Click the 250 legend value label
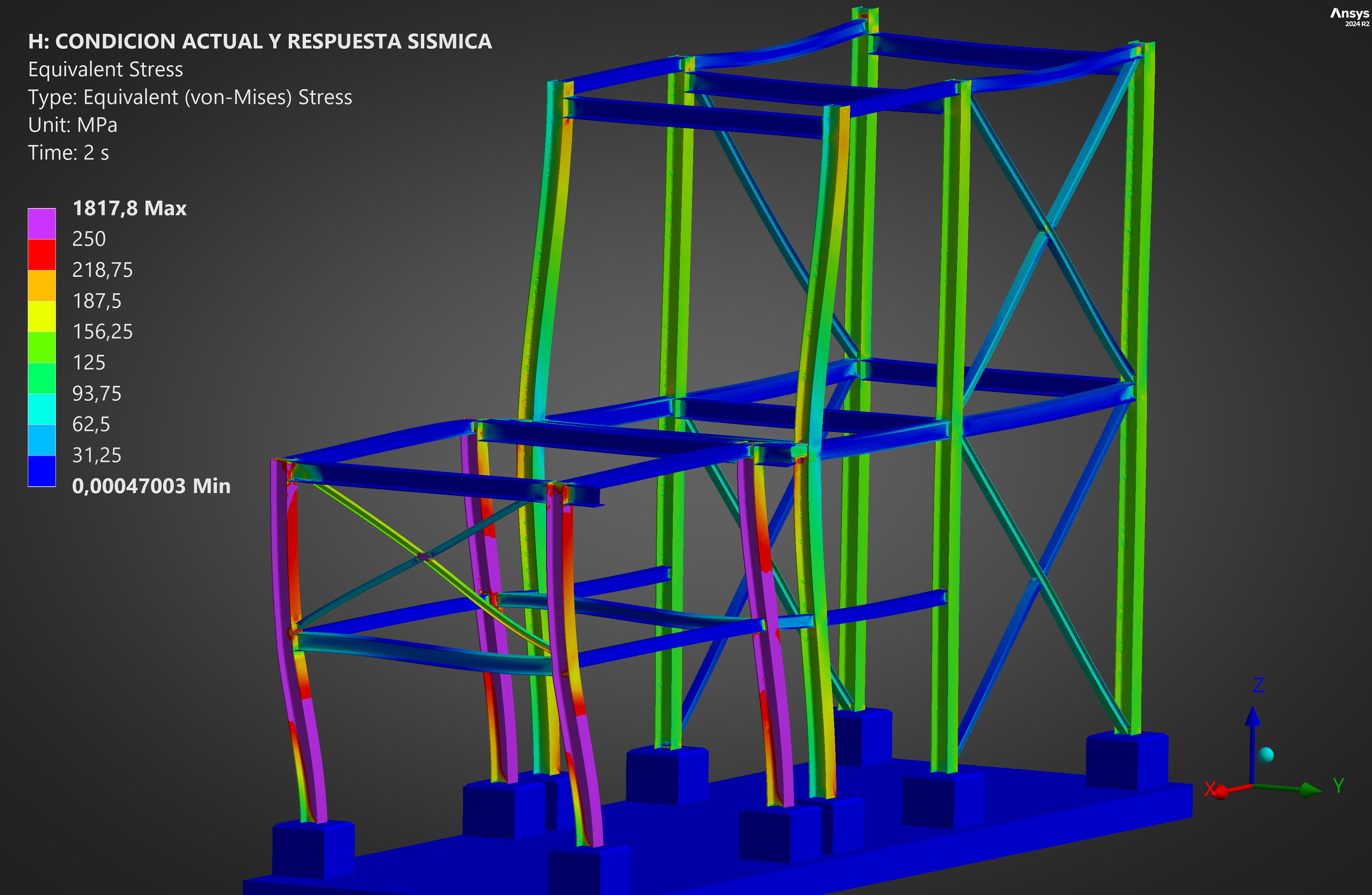The width and height of the screenshot is (1372, 895). click(89, 239)
